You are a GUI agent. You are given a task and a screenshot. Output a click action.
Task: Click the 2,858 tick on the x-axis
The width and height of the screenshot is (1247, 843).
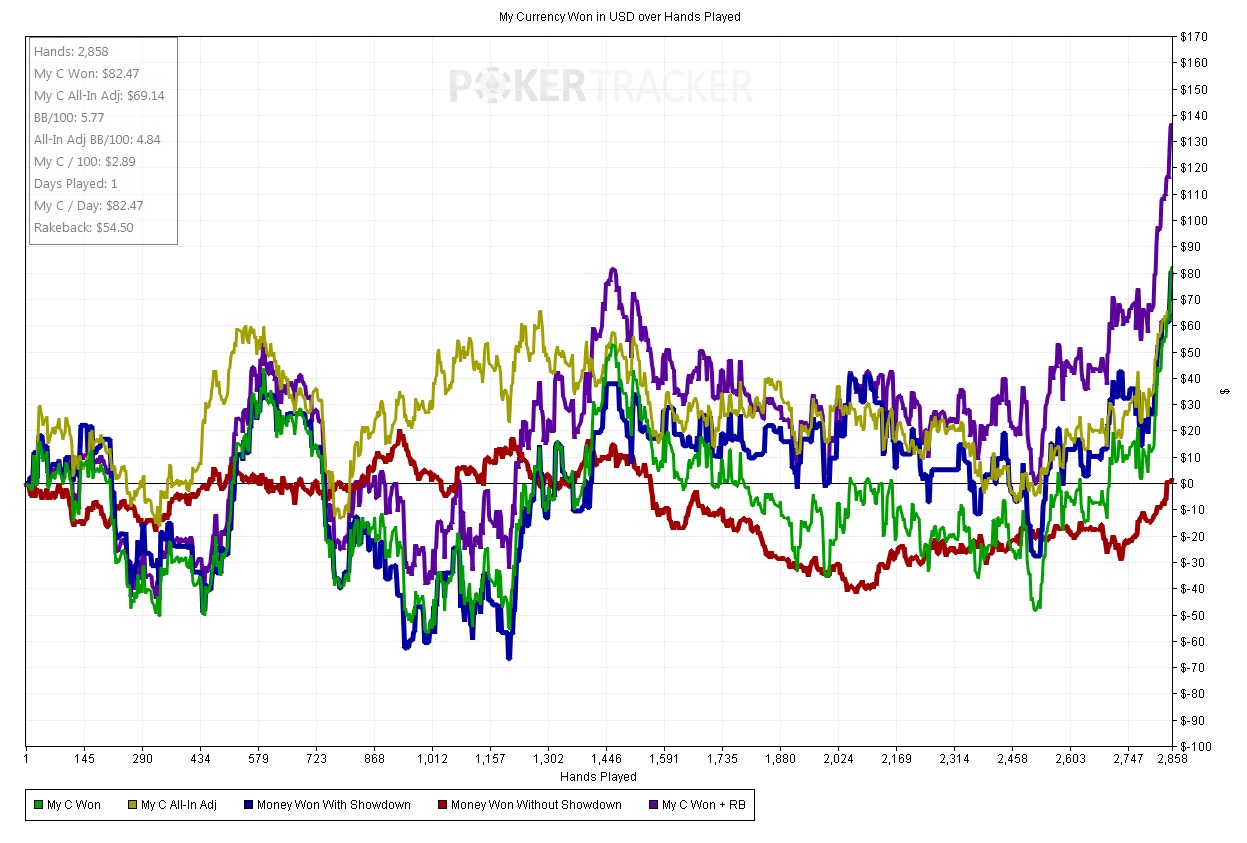pos(1172,759)
